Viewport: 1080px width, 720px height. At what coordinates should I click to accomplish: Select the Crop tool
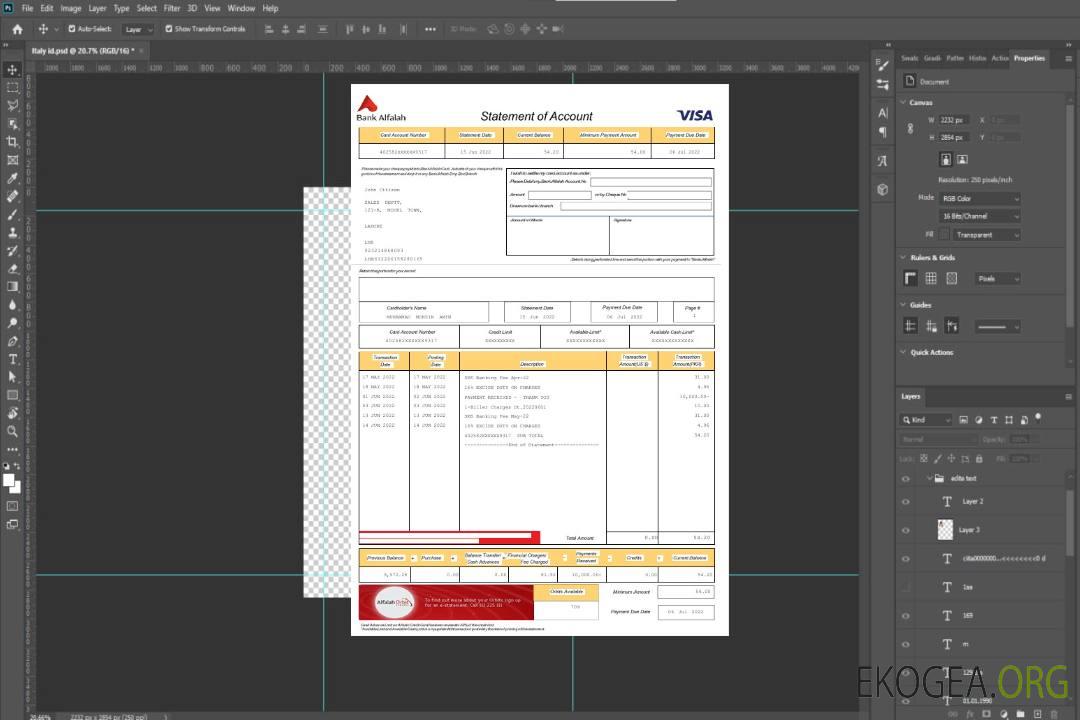[12, 141]
